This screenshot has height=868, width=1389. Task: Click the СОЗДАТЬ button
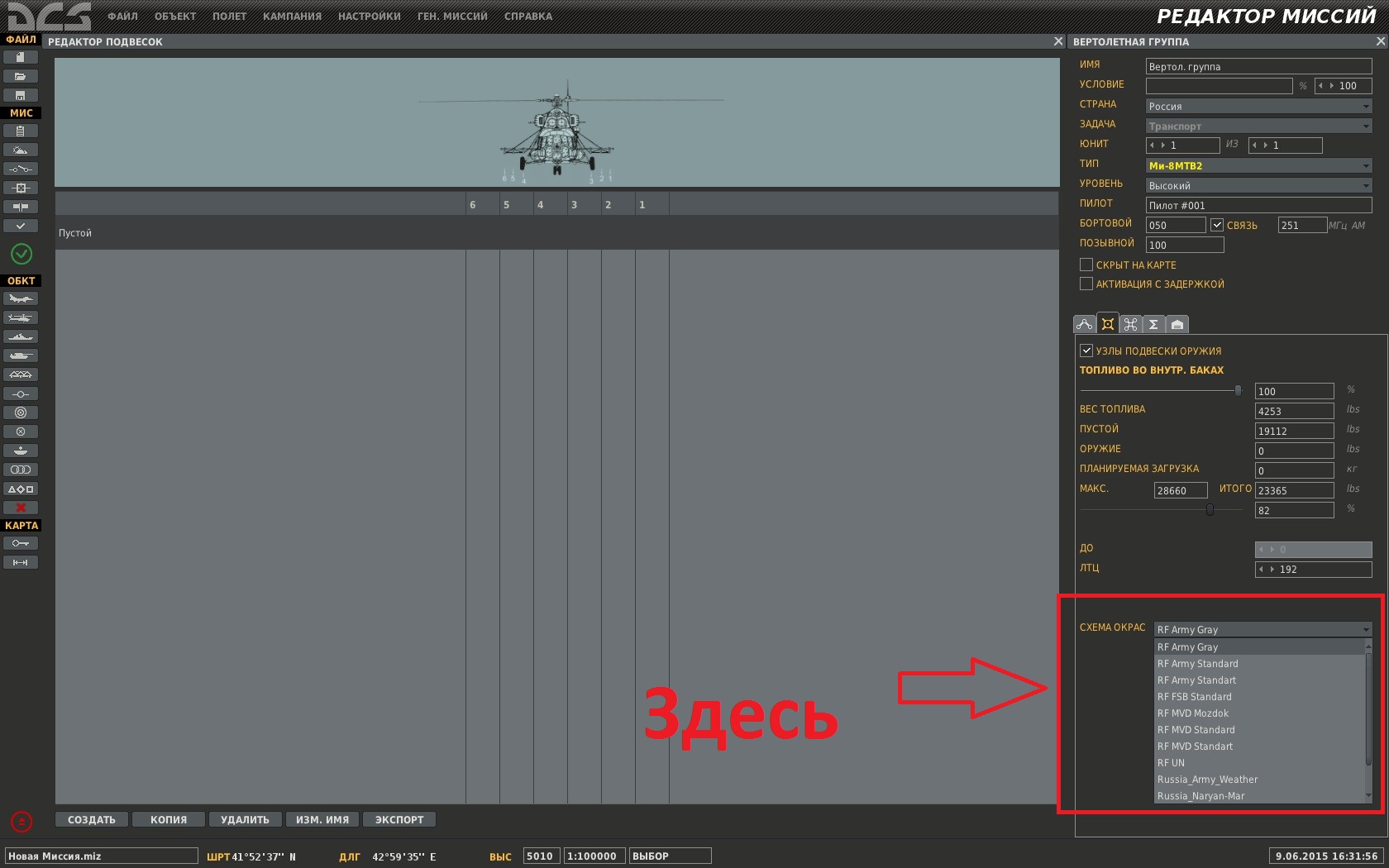pyautogui.click(x=92, y=820)
